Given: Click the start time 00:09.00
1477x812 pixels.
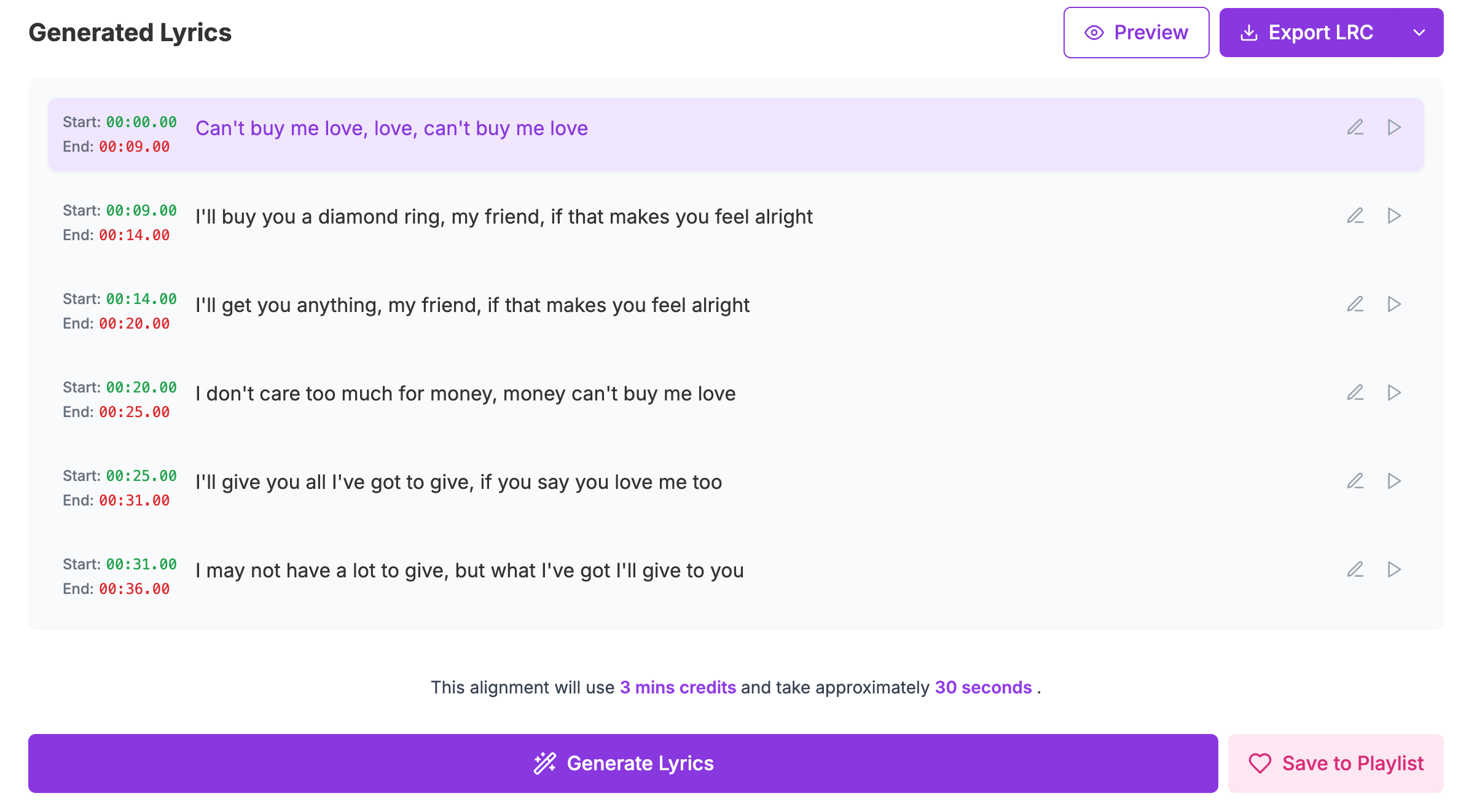Looking at the screenshot, I should point(141,211).
